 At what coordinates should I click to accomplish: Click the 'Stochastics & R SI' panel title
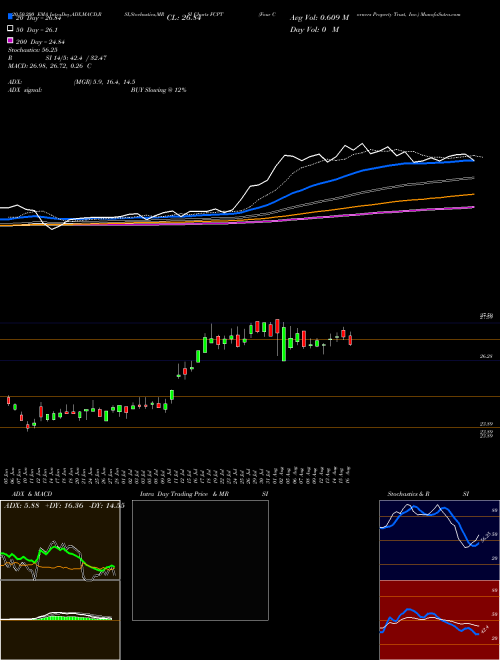coord(428,494)
